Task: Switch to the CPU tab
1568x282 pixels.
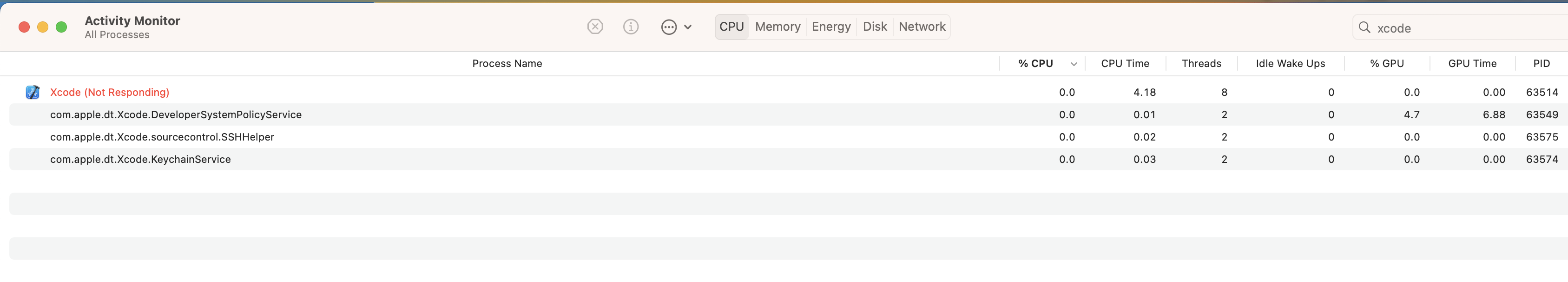Action: (x=731, y=27)
